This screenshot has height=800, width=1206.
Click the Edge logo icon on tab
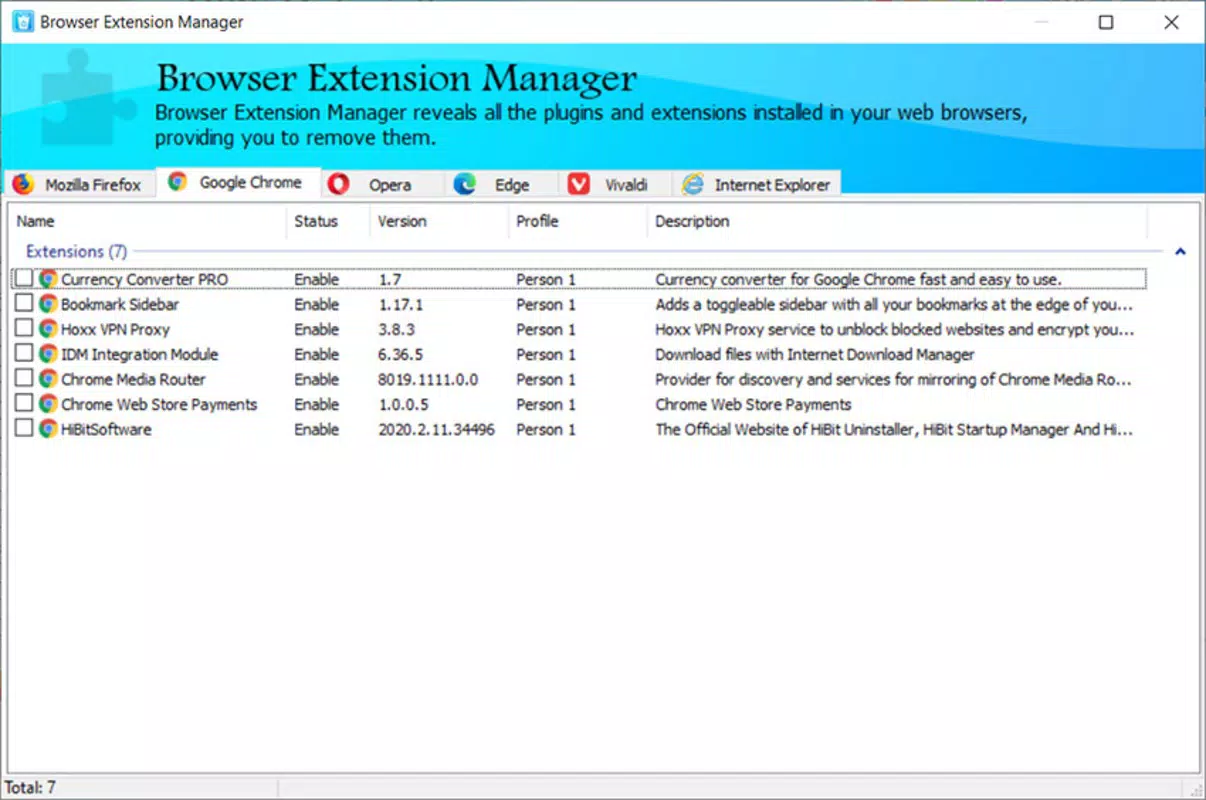(x=464, y=184)
